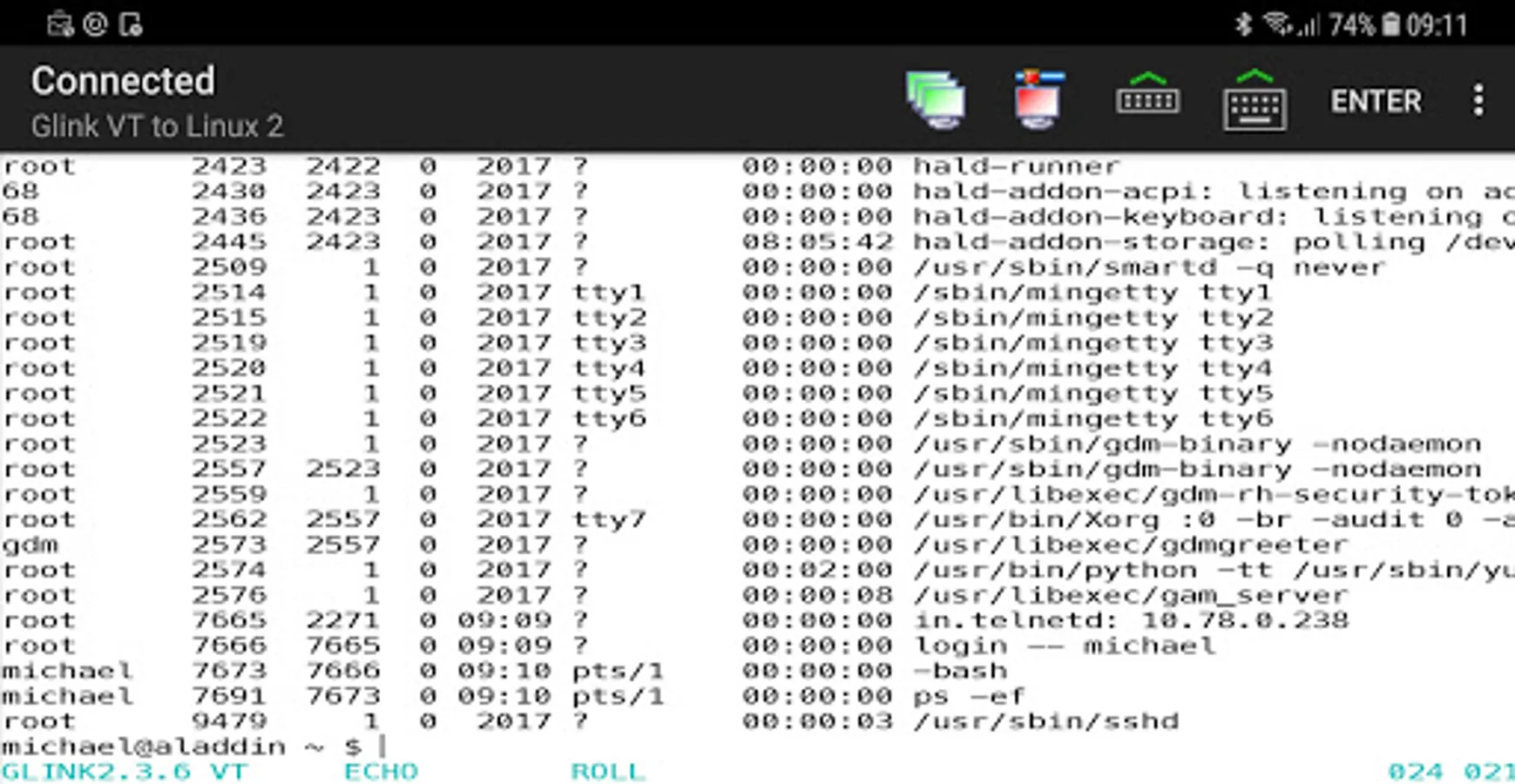Tap the ROLL status indicator
1515x784 pixels.
(x=608, y=772)
